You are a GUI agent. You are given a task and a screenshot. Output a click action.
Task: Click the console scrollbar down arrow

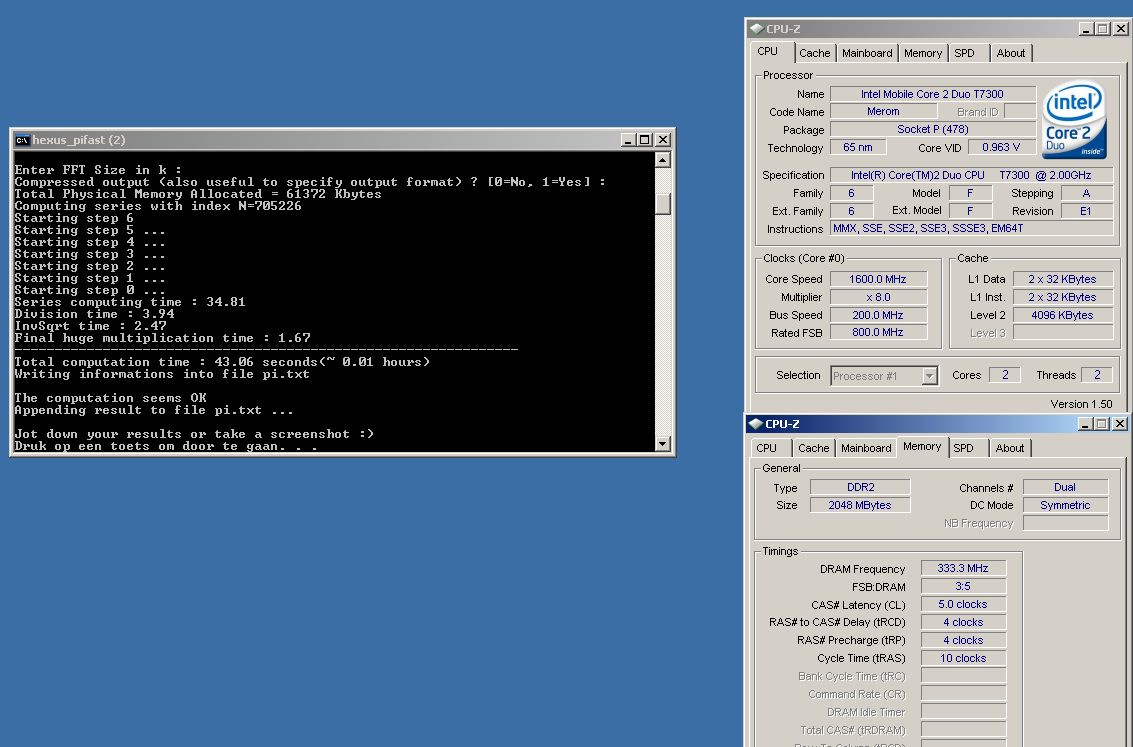tap(663, 444)
